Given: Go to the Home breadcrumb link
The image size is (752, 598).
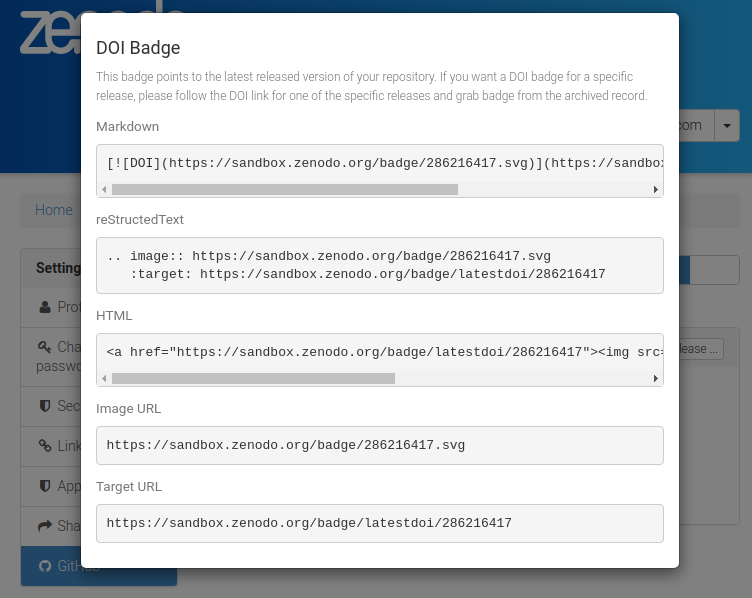Looking at the screenshot, I should tap(53, 210).
